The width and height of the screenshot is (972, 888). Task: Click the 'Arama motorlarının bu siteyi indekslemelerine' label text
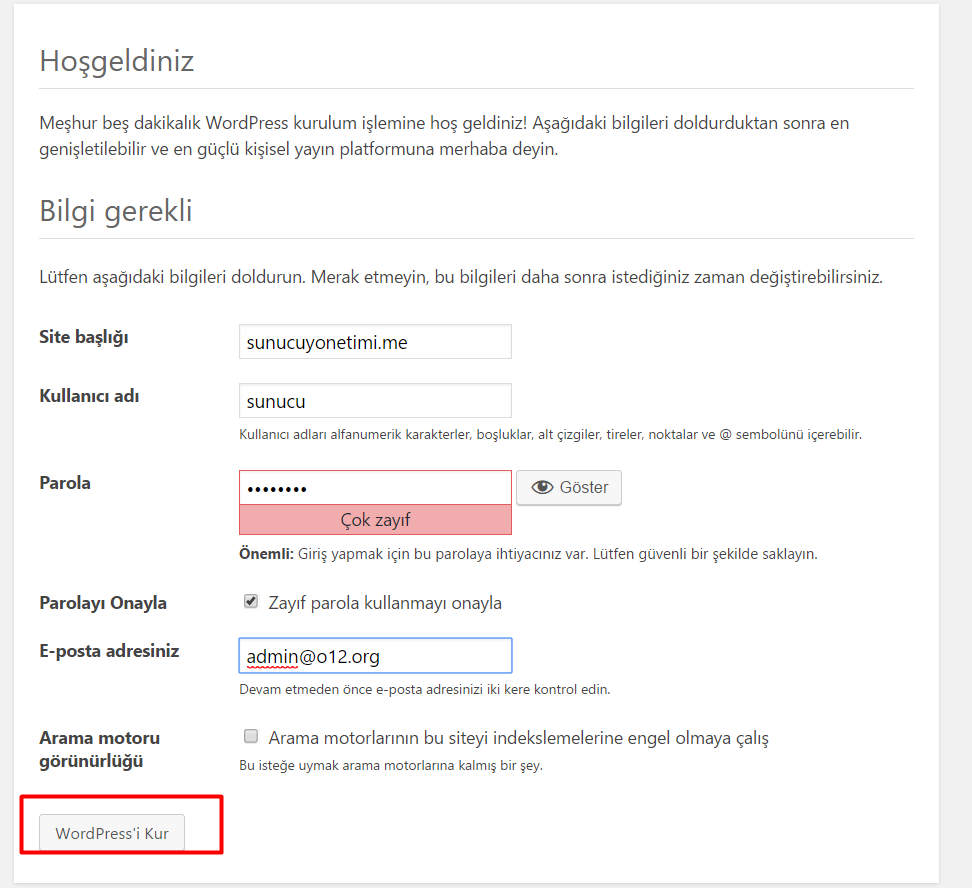click(x=518, y=738)
